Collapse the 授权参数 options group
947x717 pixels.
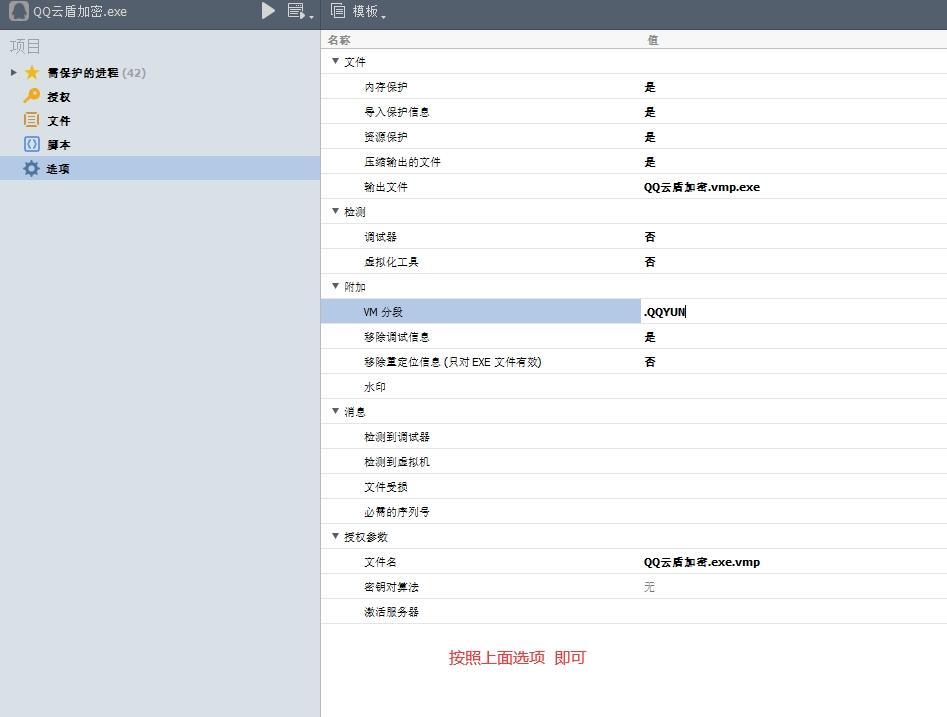[335, 536]
